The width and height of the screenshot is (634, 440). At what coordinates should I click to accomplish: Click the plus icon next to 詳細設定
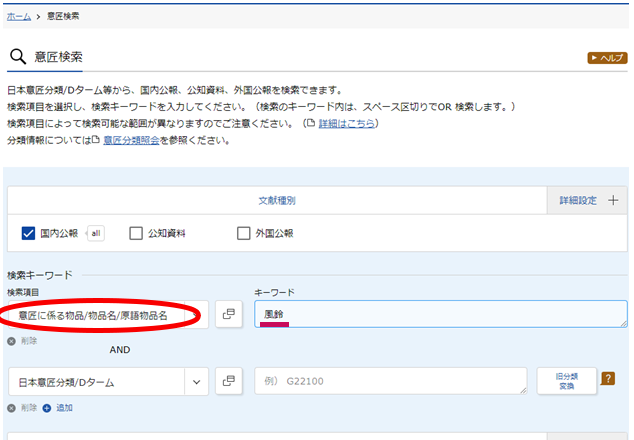613,200
